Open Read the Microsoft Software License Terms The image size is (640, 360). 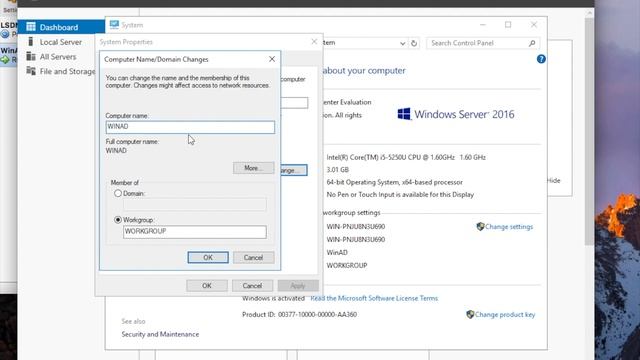click(374, 298)
